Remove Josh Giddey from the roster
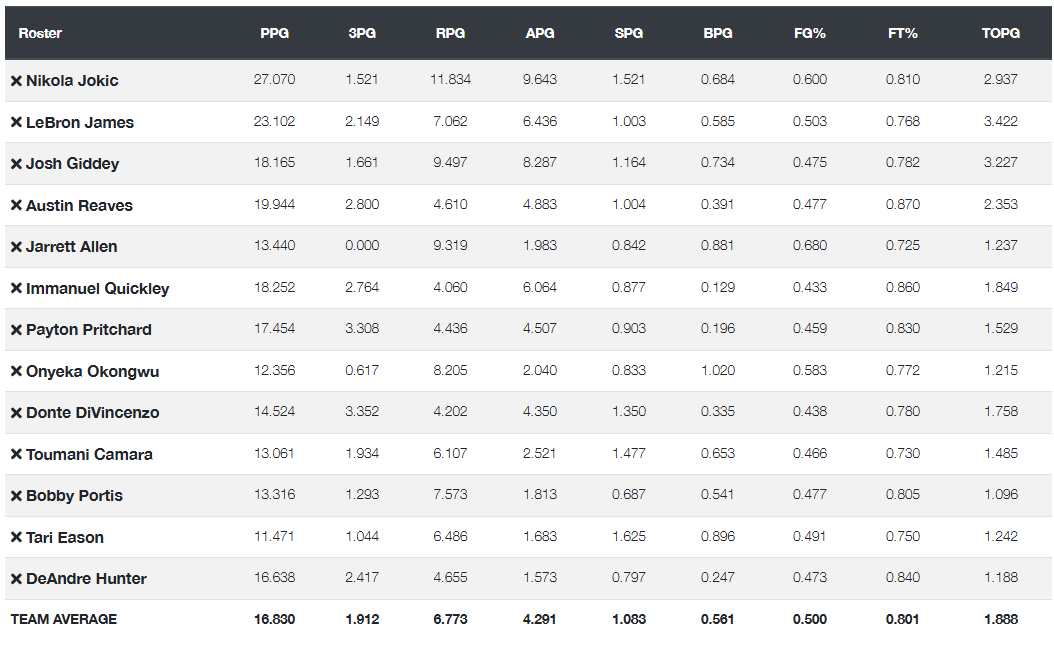Image resolution: width=1054 pixels, height=645 pixels. tap(16, 164)
